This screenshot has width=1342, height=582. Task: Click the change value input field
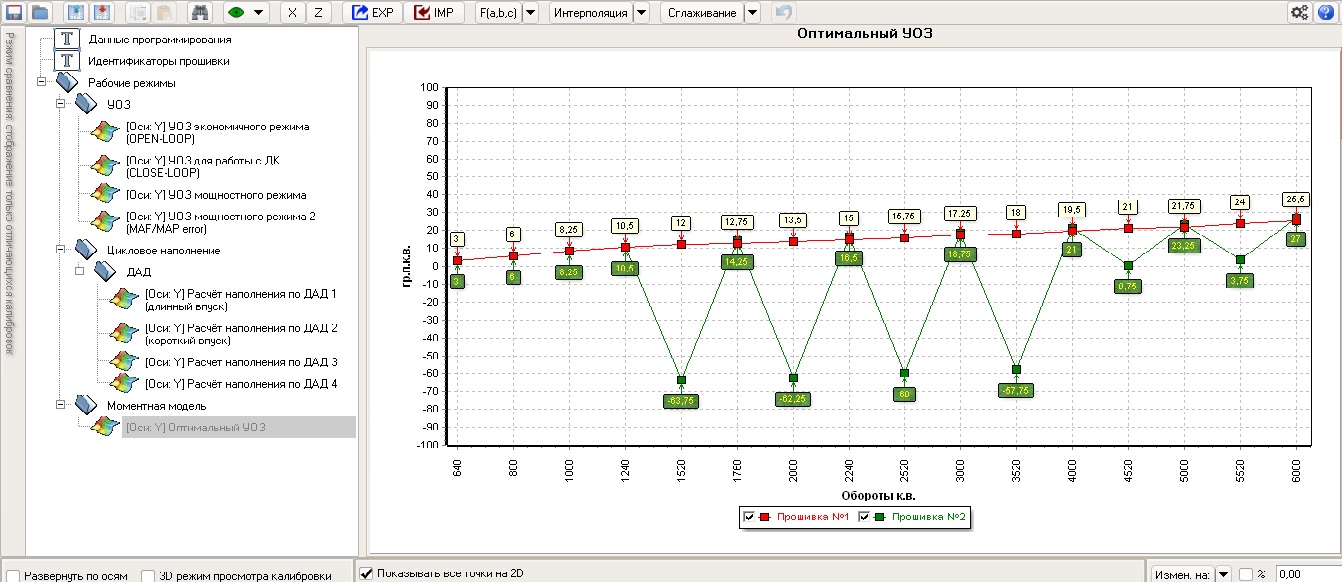click(1307, 574)
